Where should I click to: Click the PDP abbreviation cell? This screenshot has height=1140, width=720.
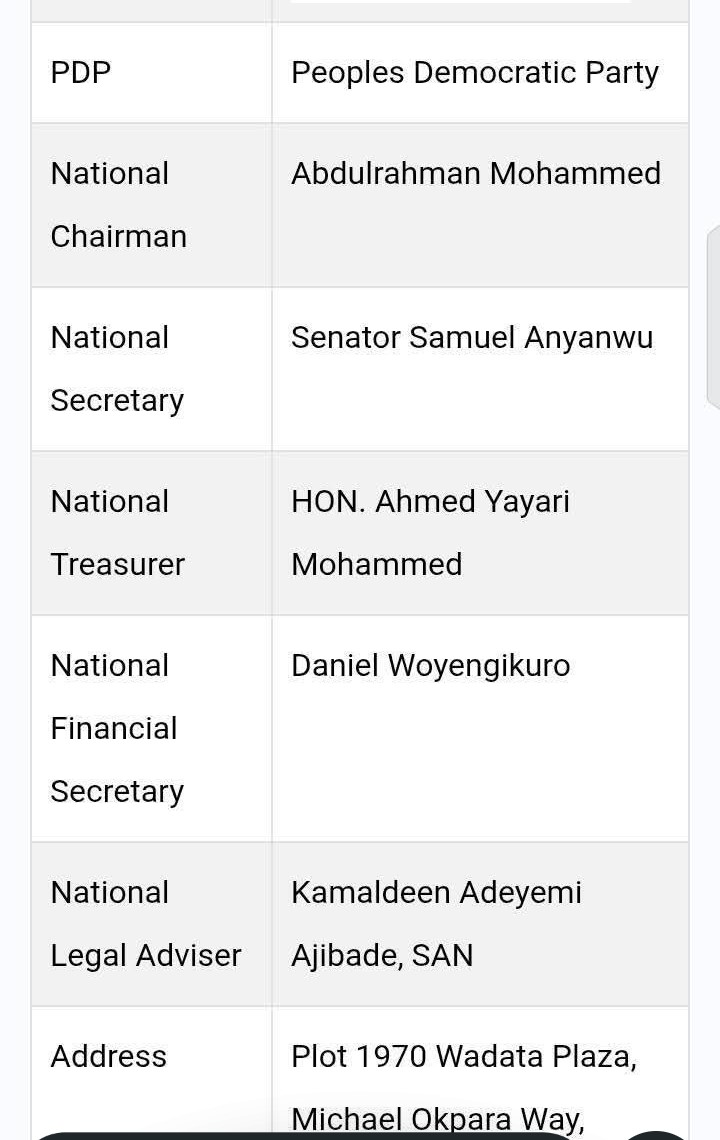tap(81, 73)
